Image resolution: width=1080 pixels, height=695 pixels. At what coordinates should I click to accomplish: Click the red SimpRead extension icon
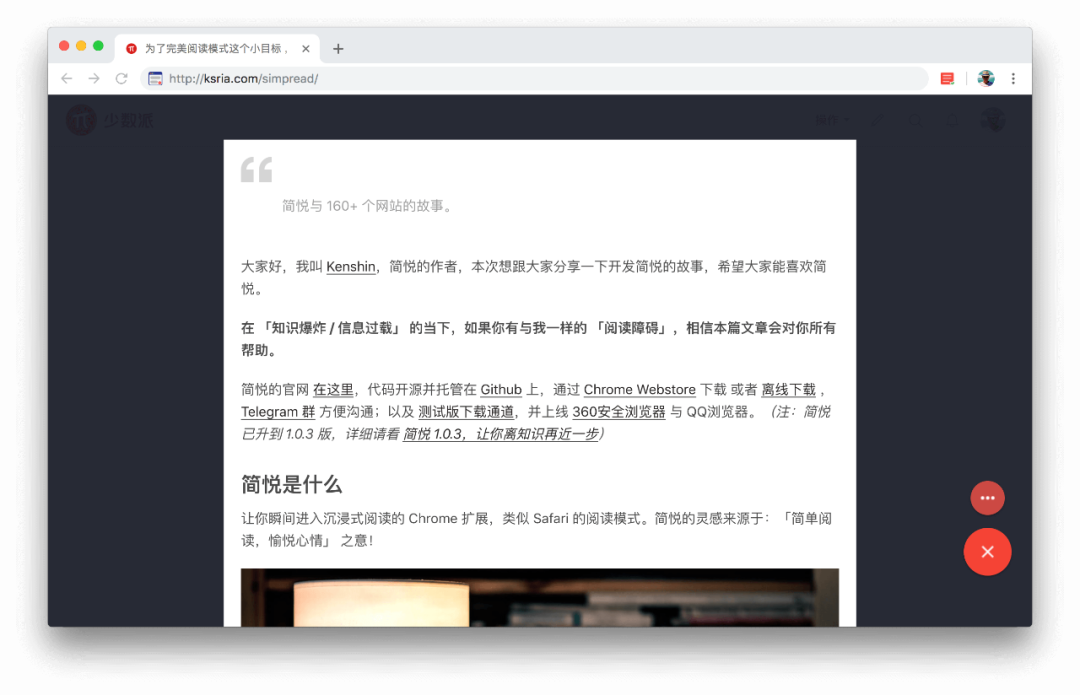pyautogui.click(x=948, y=79)
